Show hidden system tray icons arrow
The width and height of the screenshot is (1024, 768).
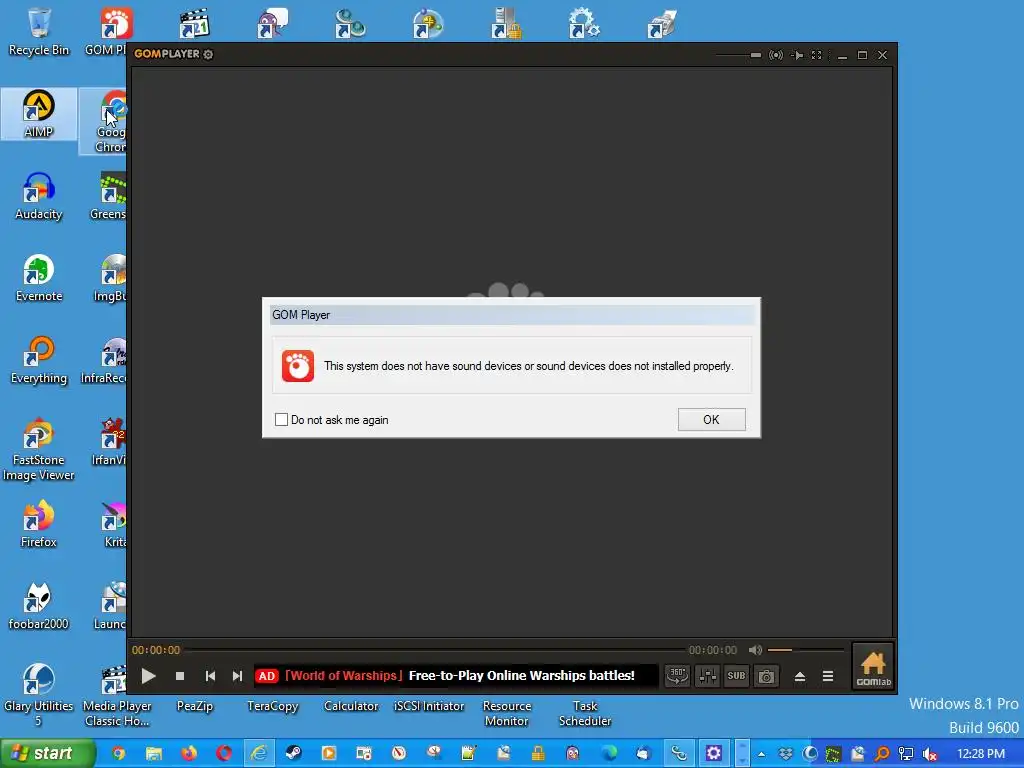click(x=761, y=754)
